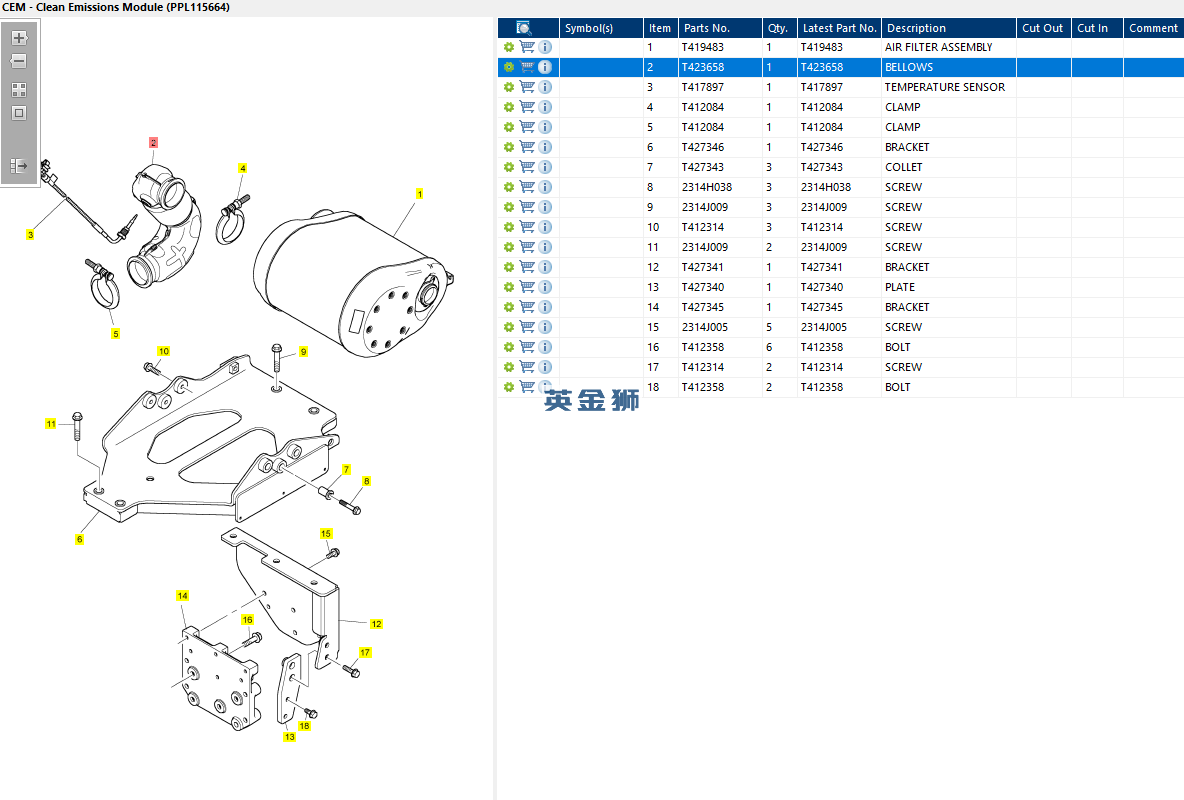Add item 12 BRACKET T427341 to cart
Image resolution: width=1184 pixels, height=800 pixels.
click(527, 267)
